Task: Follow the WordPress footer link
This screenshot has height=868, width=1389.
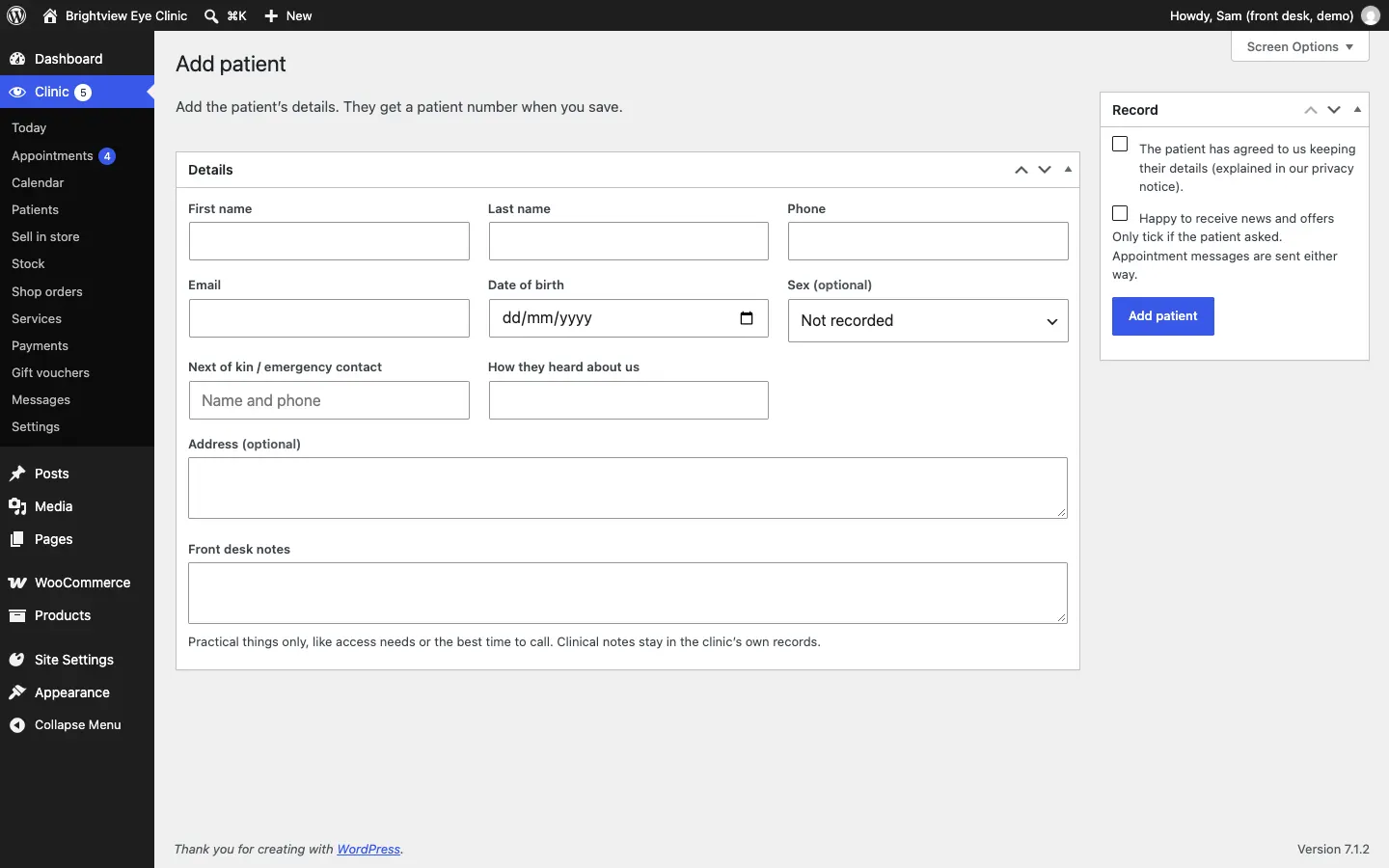Action: coord(368,850)
